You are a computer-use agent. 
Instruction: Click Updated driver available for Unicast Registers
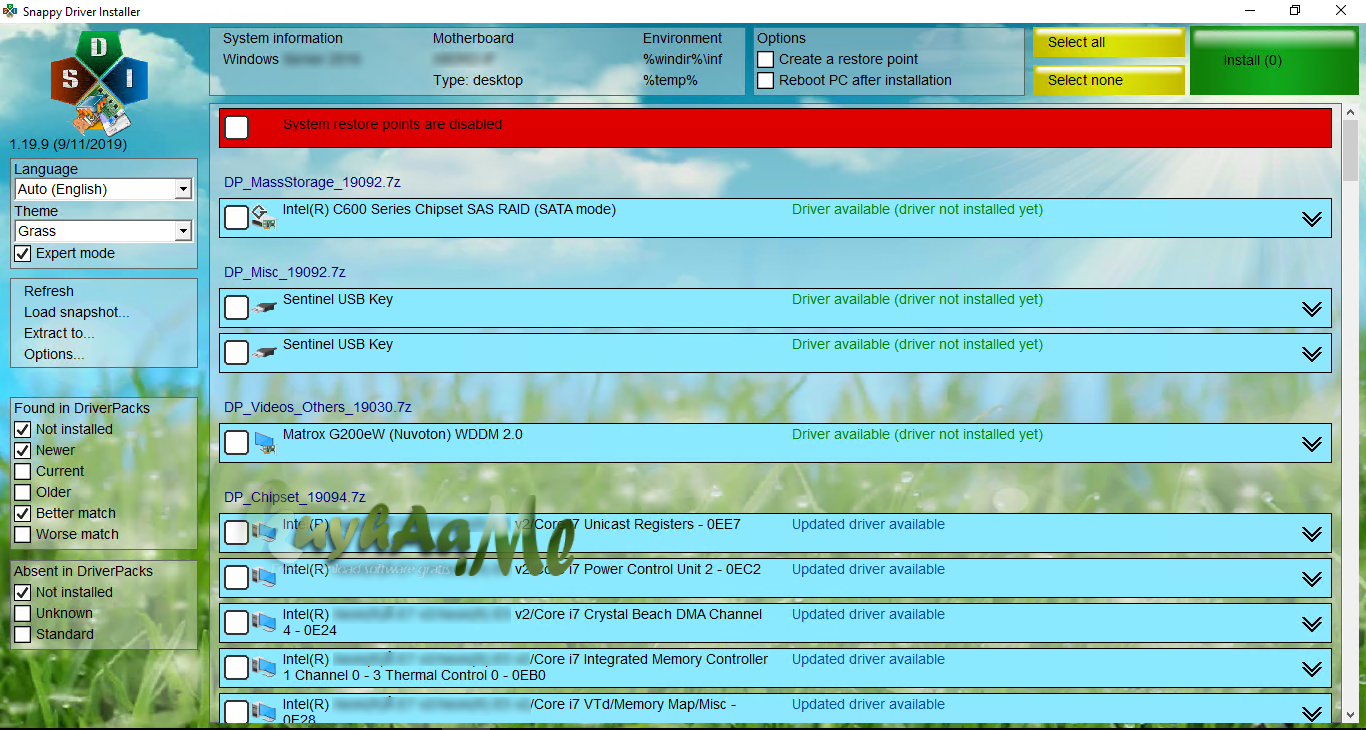(x=868, y=524)
